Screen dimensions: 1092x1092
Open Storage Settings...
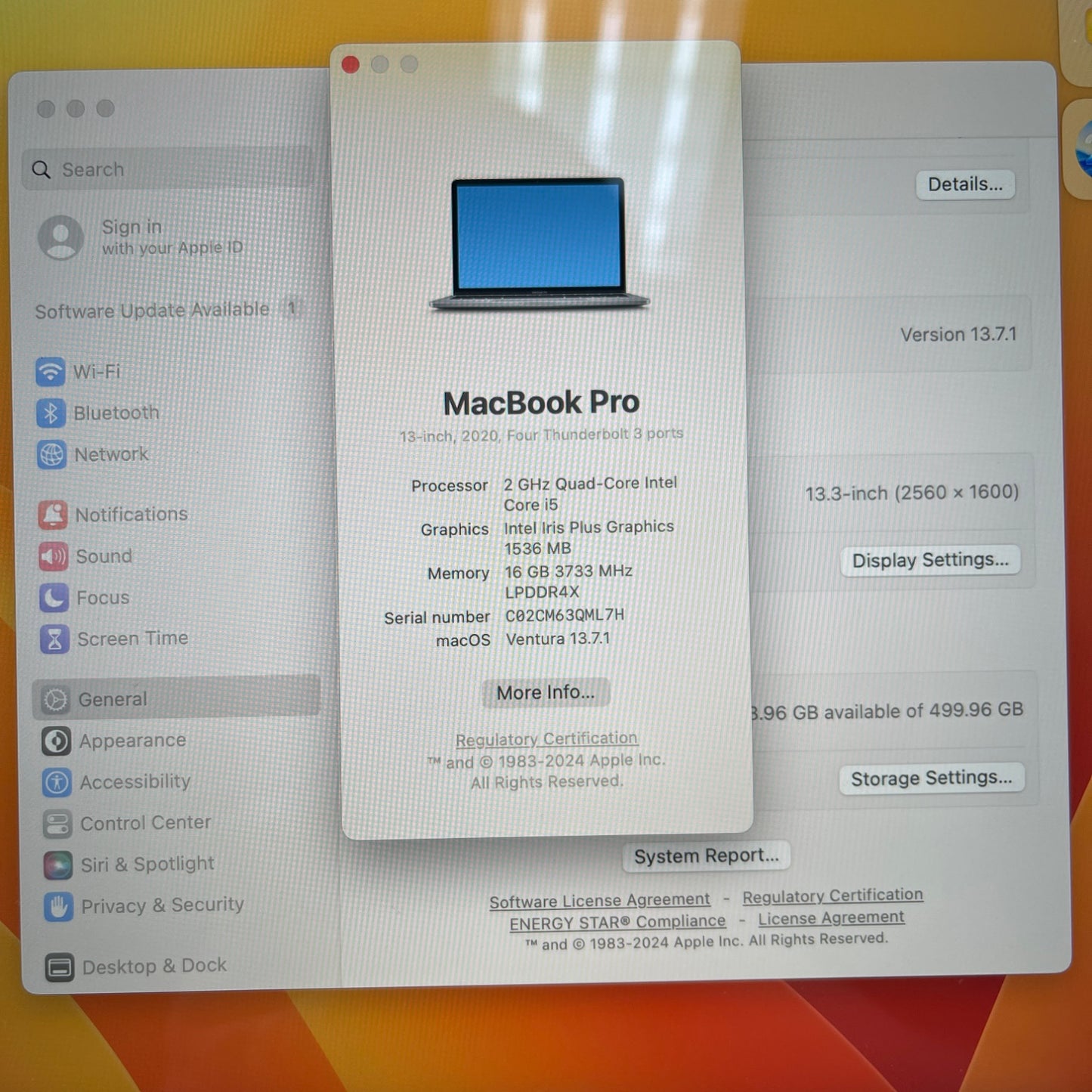(932, 778)
